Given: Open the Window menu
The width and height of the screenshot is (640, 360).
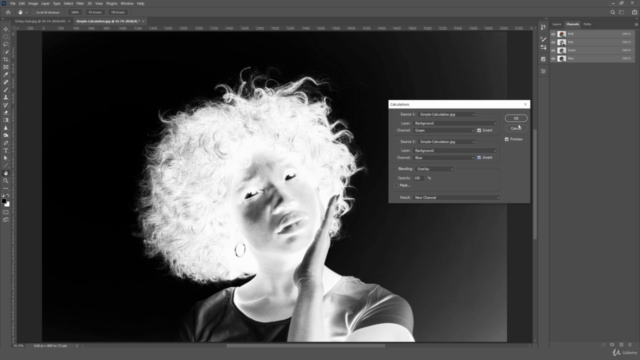Looking at the screenshot, I should tap(127, 3).
